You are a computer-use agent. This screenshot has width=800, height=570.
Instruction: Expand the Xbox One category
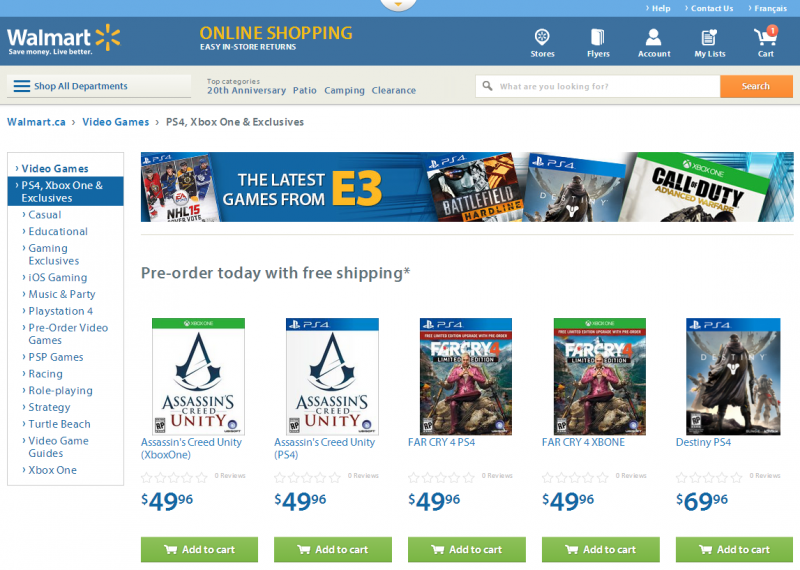pos(53,470)
